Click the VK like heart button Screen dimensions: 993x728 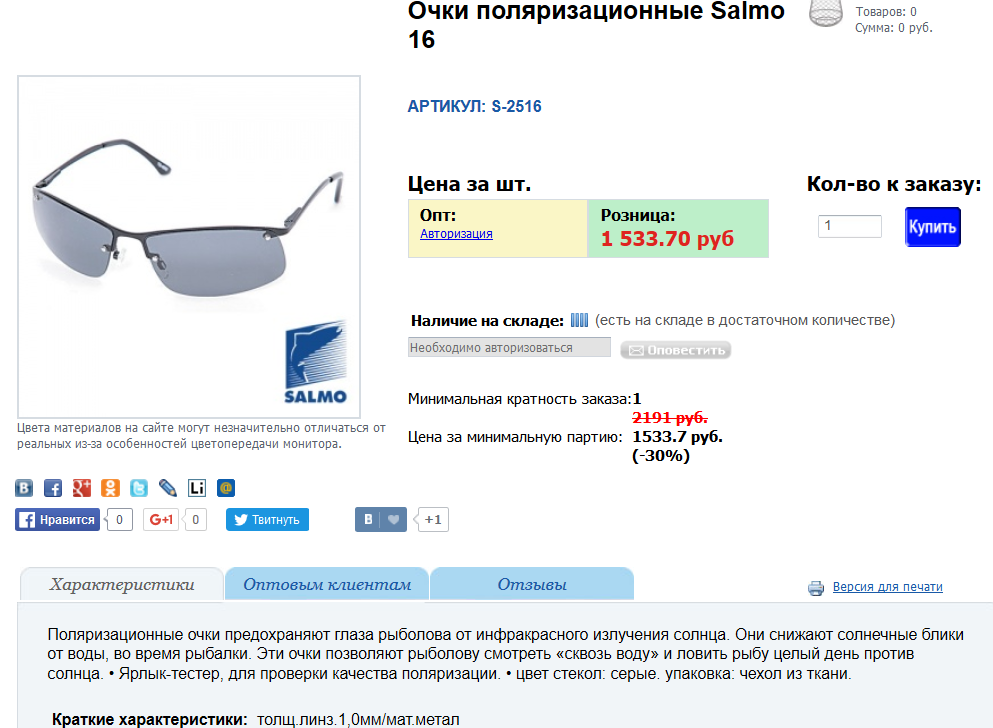(381, 520)
